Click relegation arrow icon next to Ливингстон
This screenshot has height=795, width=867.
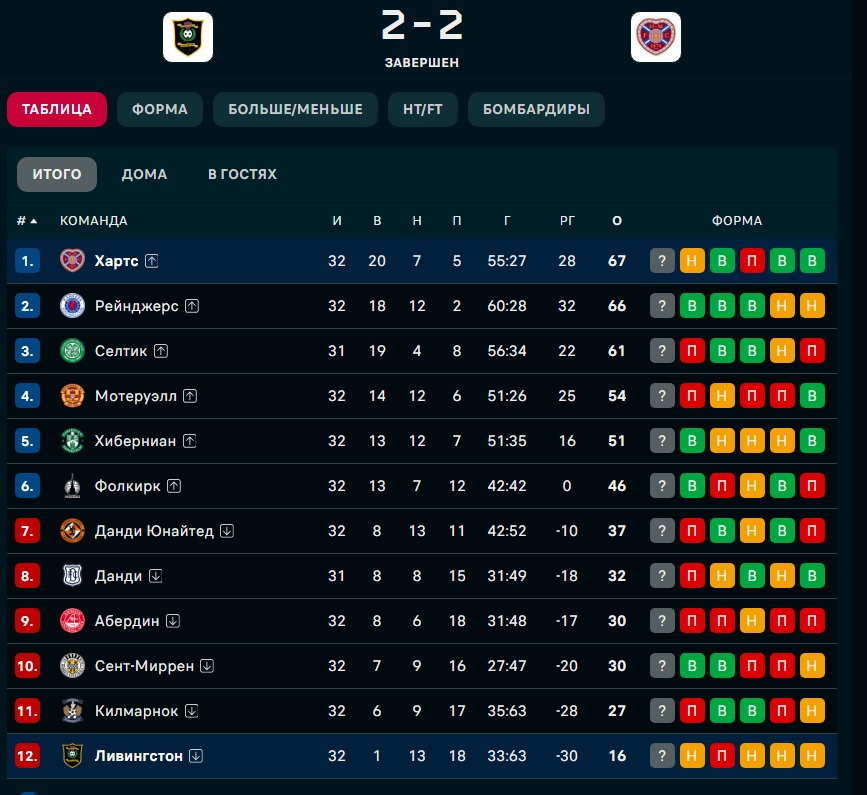(196, 756)
